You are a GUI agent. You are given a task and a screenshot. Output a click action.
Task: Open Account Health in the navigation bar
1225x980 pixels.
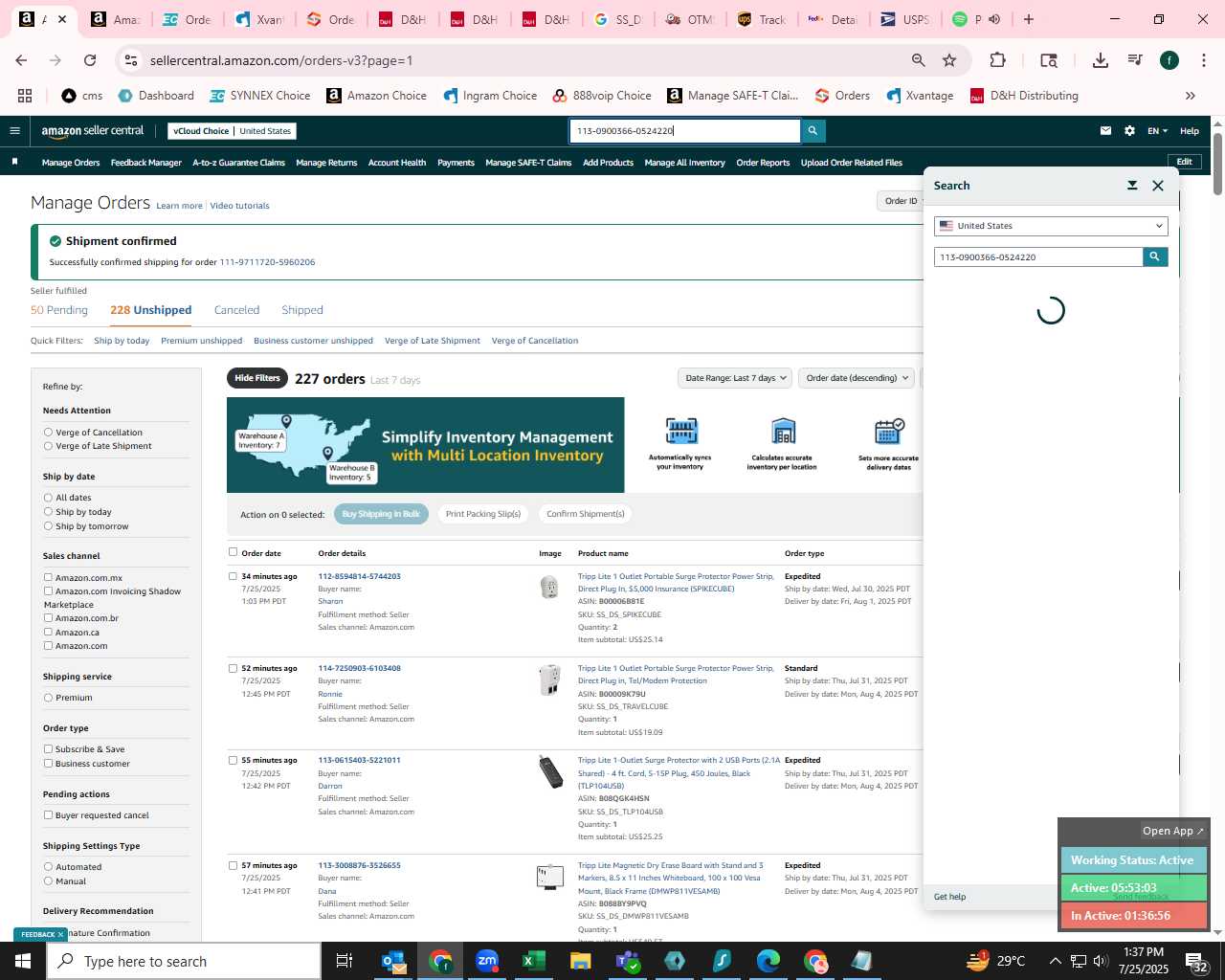click(x=397, y=163)
